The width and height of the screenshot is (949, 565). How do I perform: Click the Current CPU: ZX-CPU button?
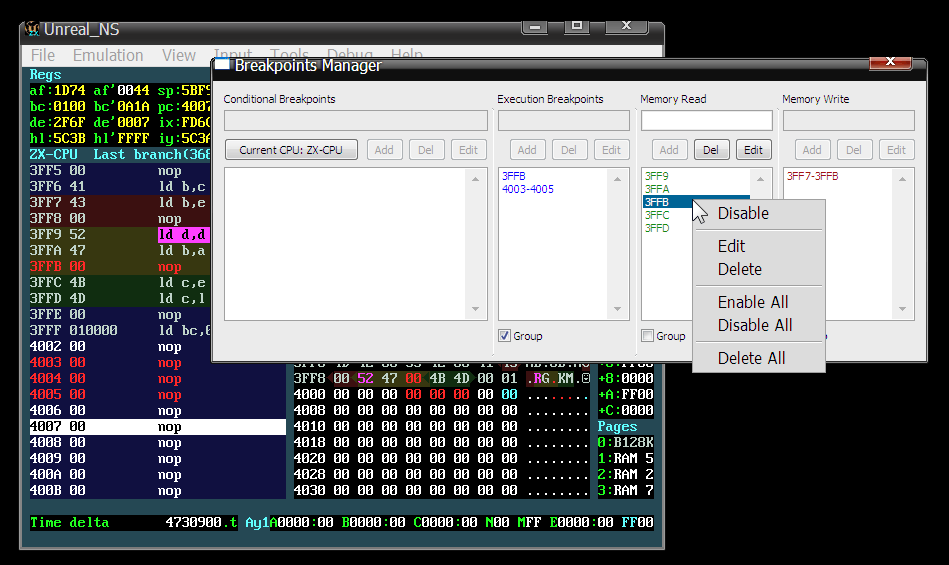click(291, 150)
